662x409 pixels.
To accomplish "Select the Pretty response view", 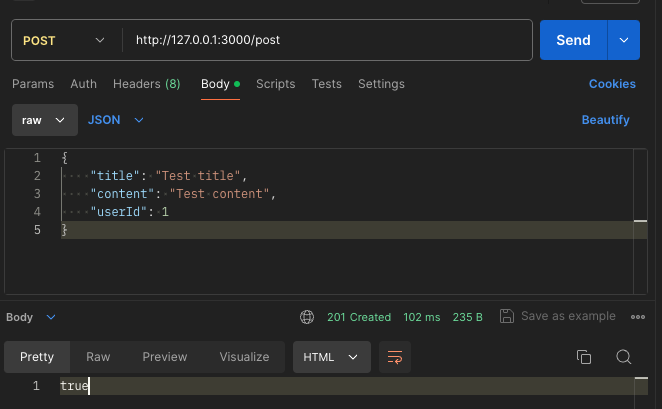I will click(37, 357).
